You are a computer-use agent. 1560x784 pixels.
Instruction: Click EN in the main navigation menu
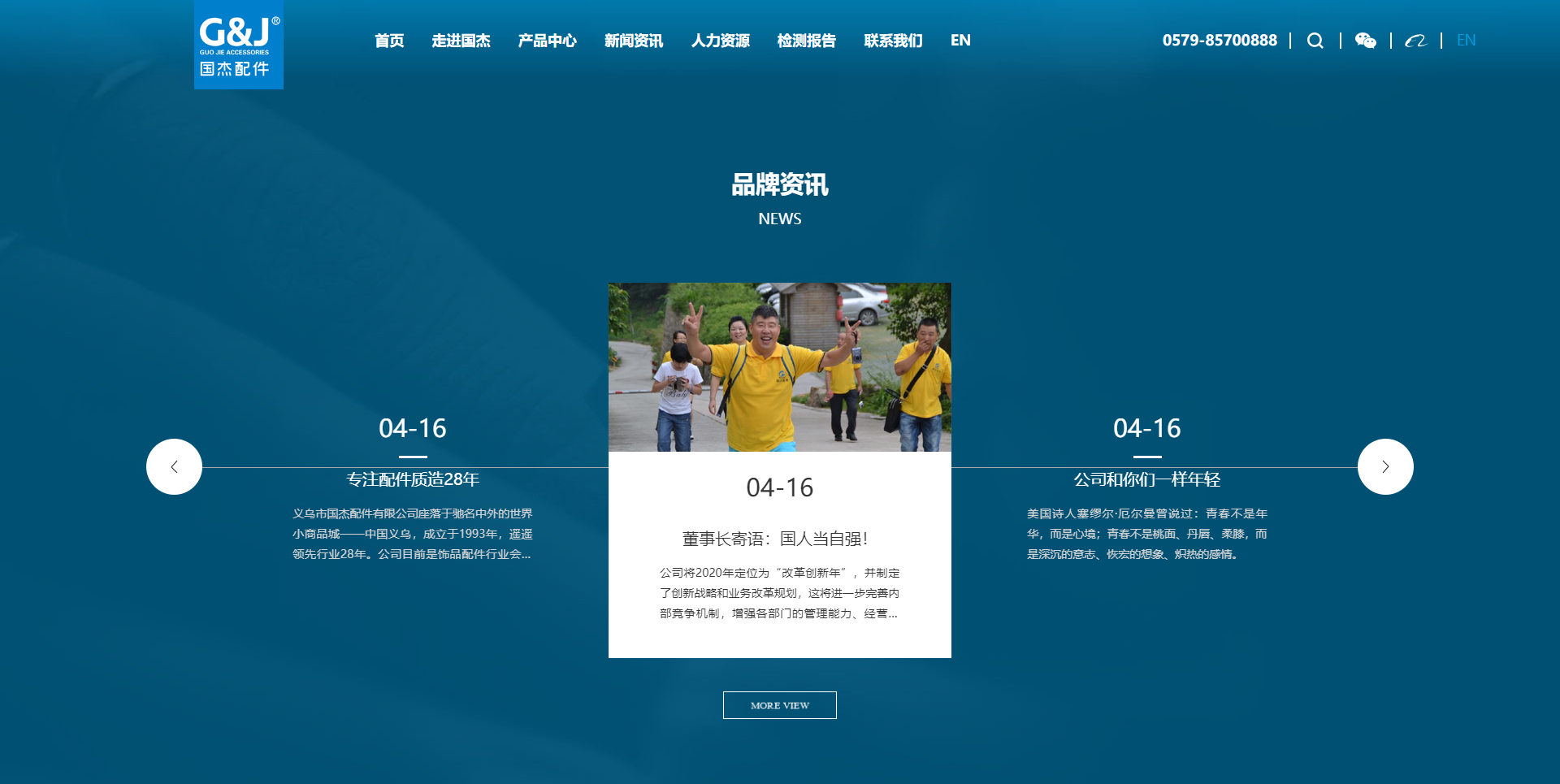point(960,41)
